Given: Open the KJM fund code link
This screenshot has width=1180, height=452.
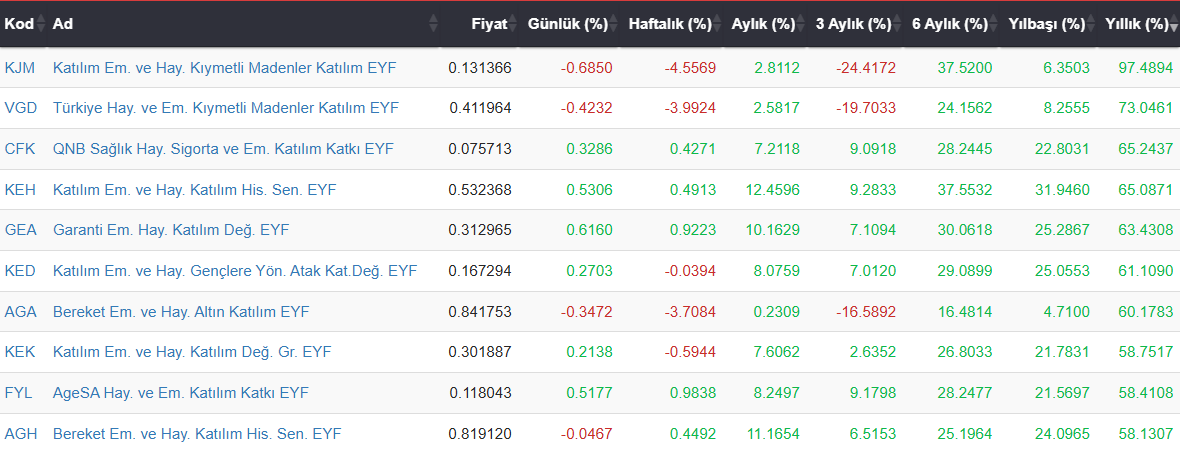Looking at the screenshot, I should [20, 68].
